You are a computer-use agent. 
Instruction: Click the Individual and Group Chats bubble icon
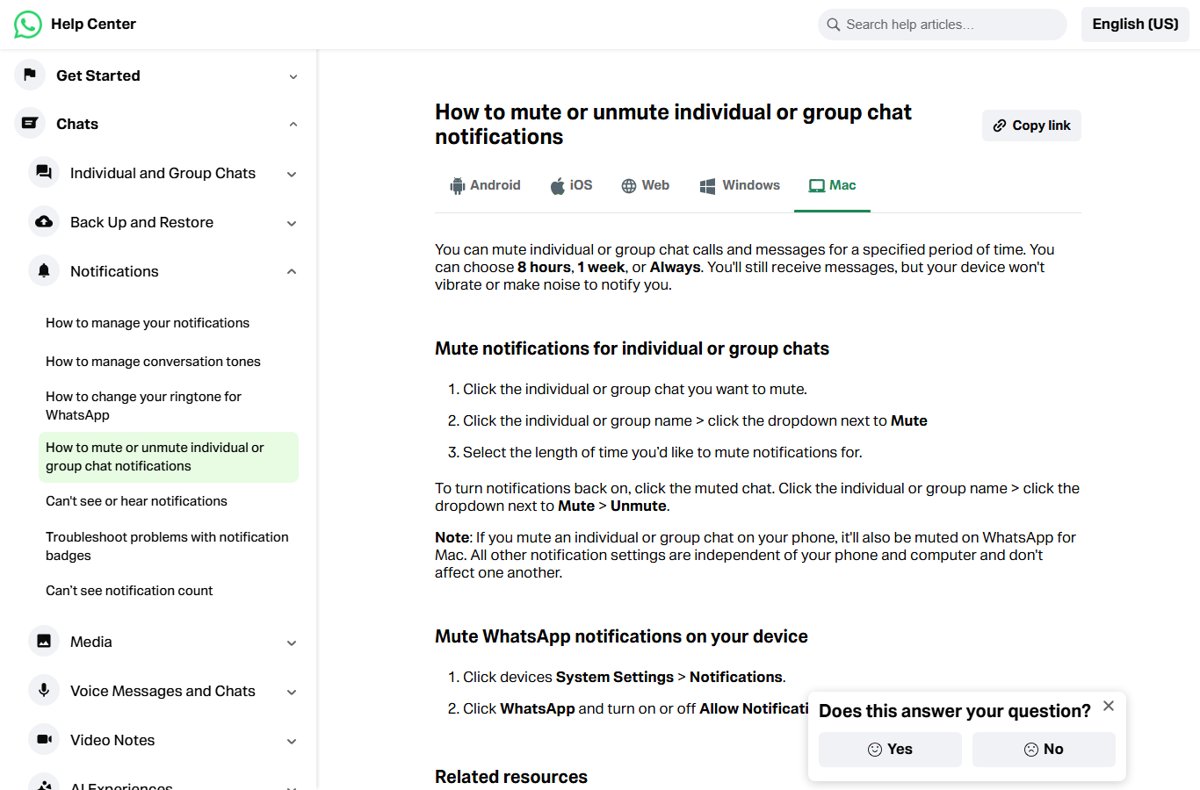44,172
